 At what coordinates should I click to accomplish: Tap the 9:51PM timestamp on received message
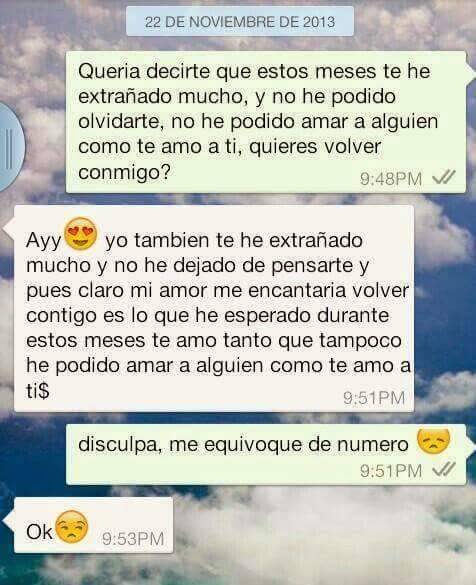tap(374, 398)
